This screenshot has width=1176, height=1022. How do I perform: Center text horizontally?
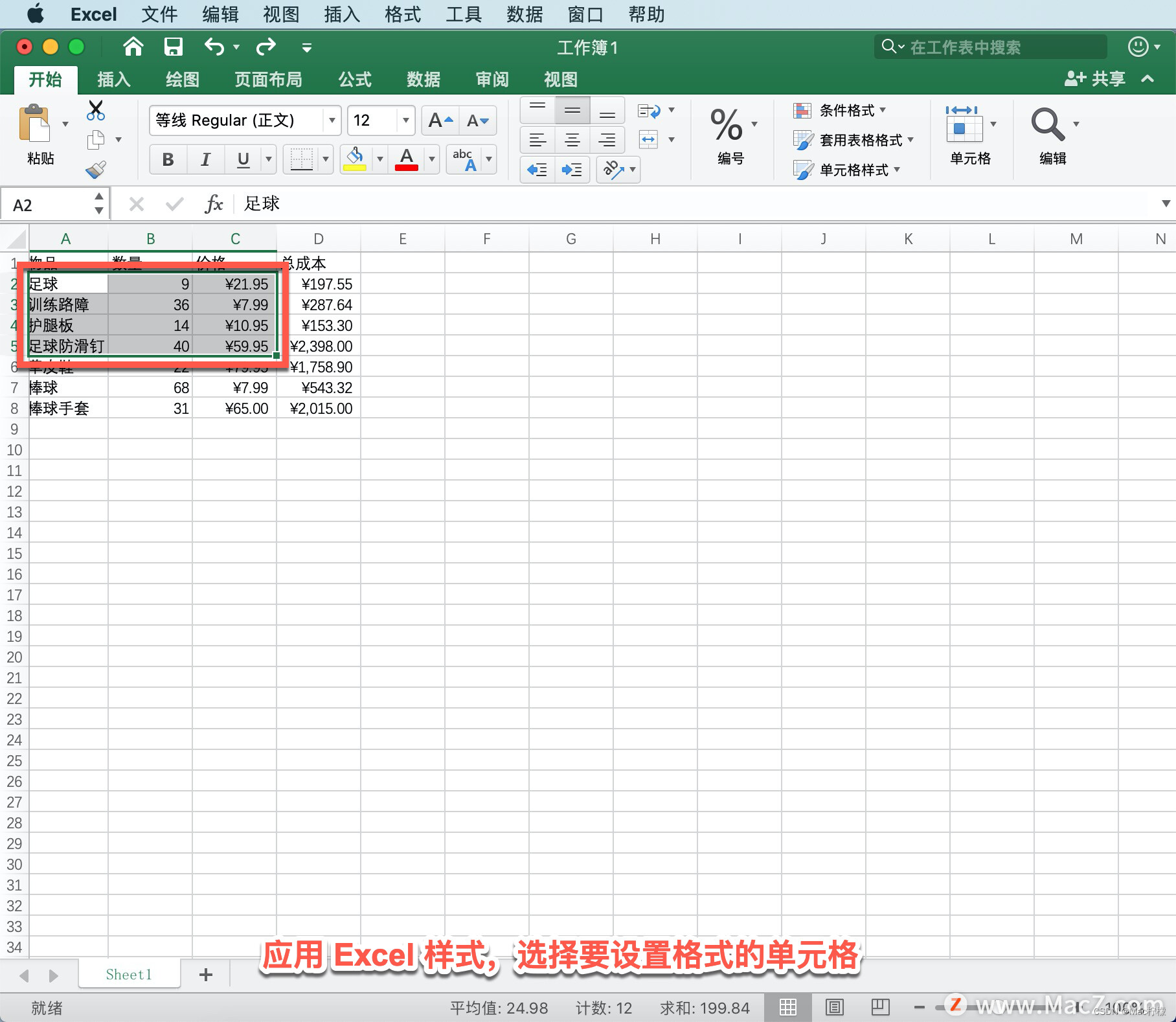pos(572,139)
